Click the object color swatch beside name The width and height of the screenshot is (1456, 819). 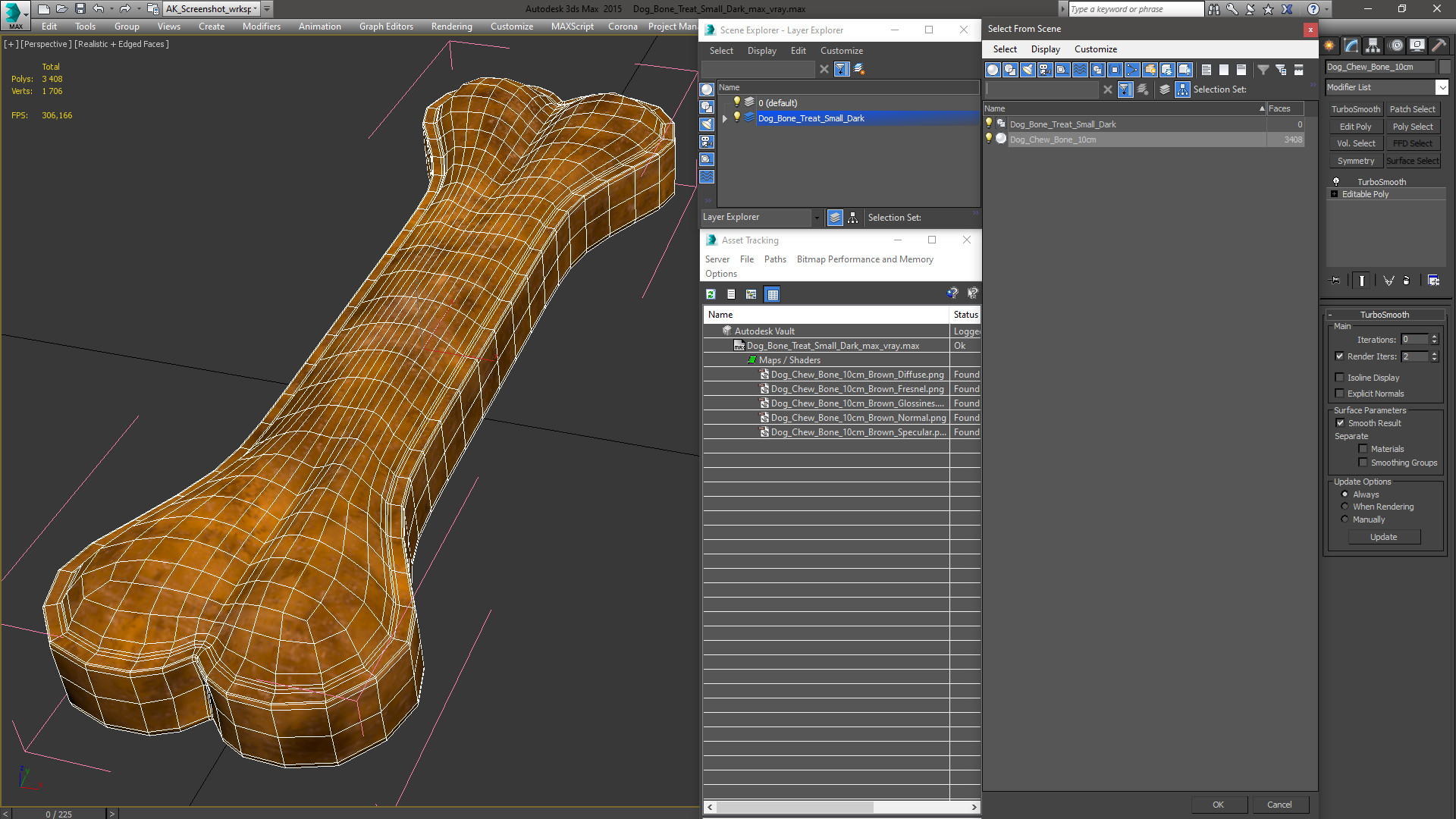tap(1445, 67)
